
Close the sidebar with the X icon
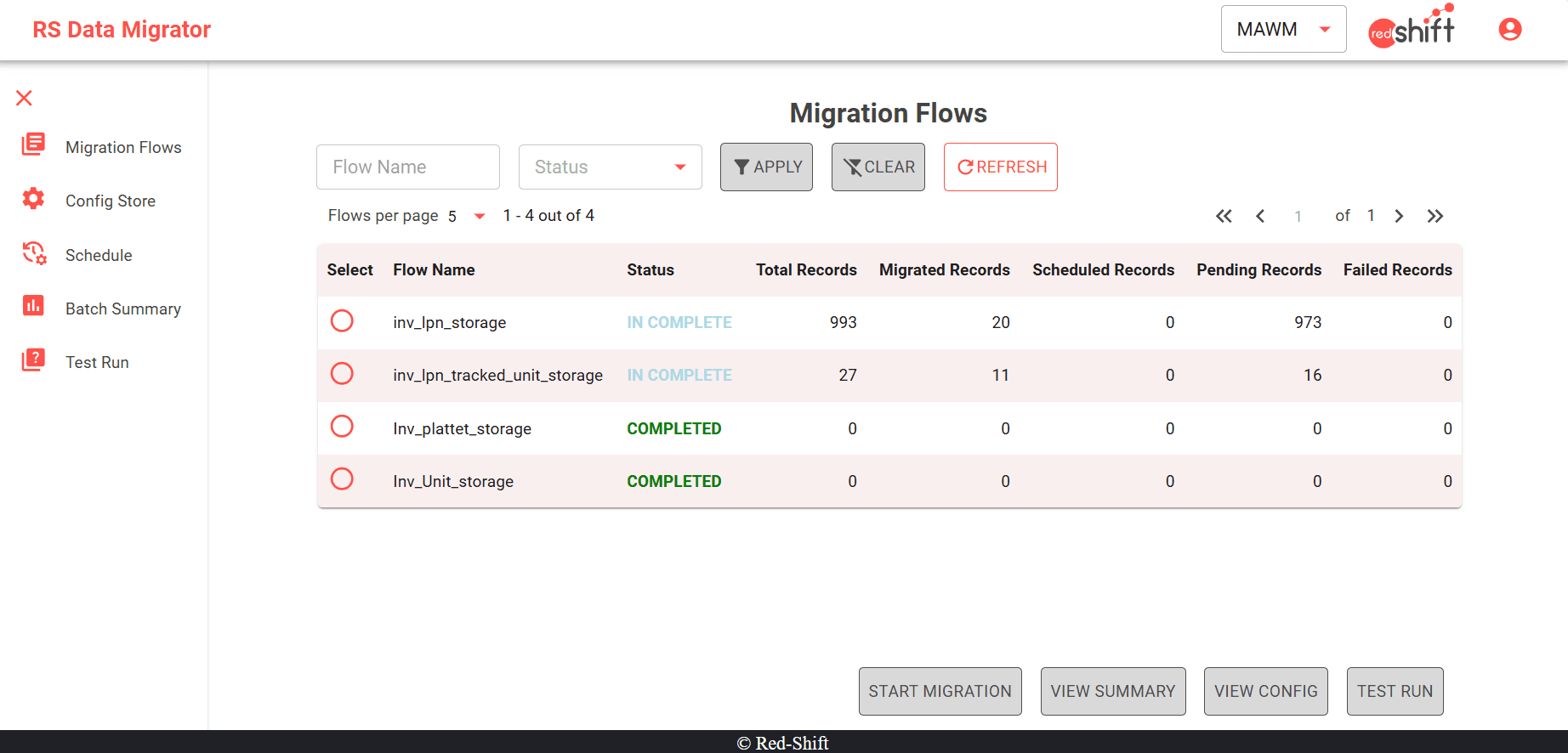tap(24, 99)
